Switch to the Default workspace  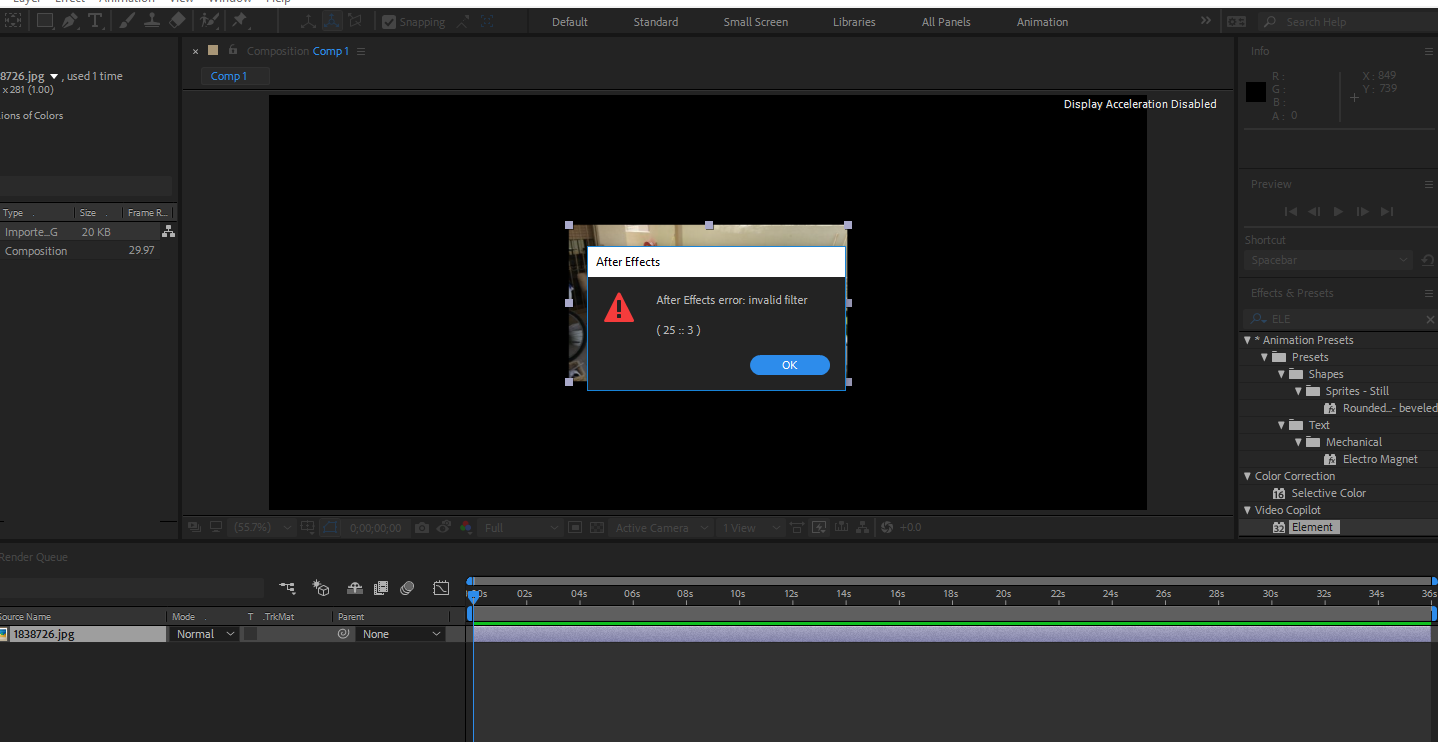click(570, 22)
